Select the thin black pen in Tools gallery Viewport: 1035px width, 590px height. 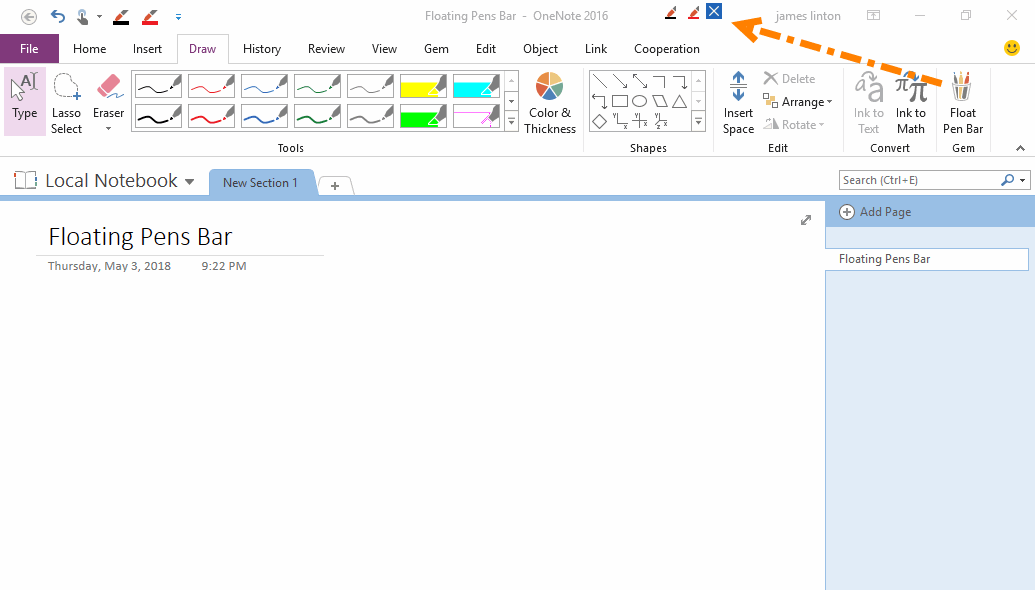158,86
